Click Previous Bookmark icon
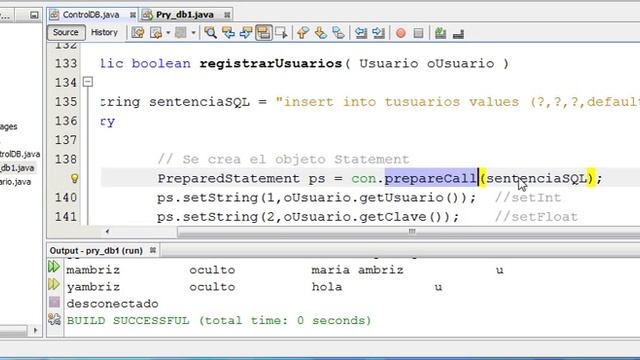 click(x=302, y=33)
